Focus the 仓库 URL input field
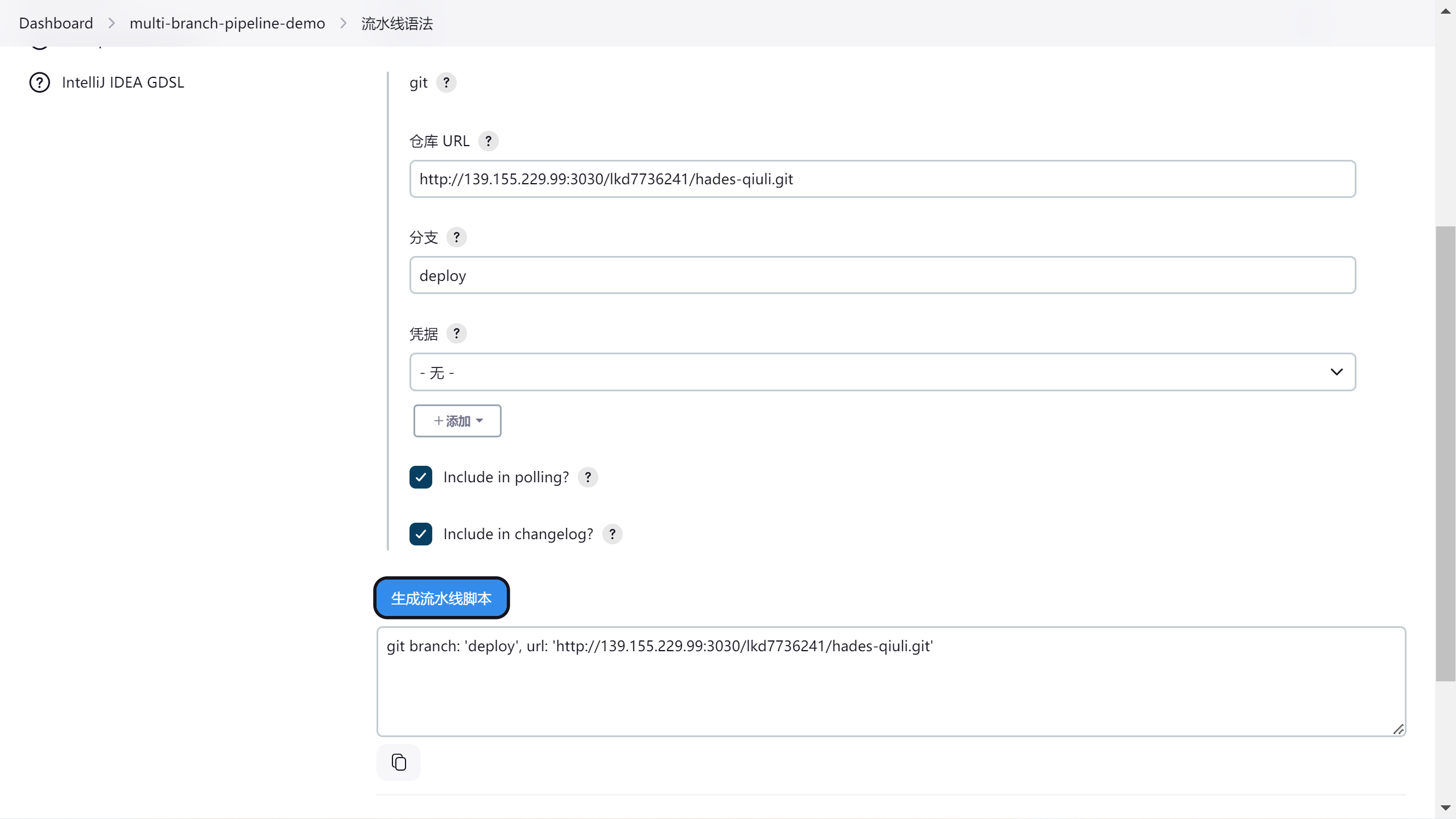This screenshot has height=819, width=1456. (882, 179)
